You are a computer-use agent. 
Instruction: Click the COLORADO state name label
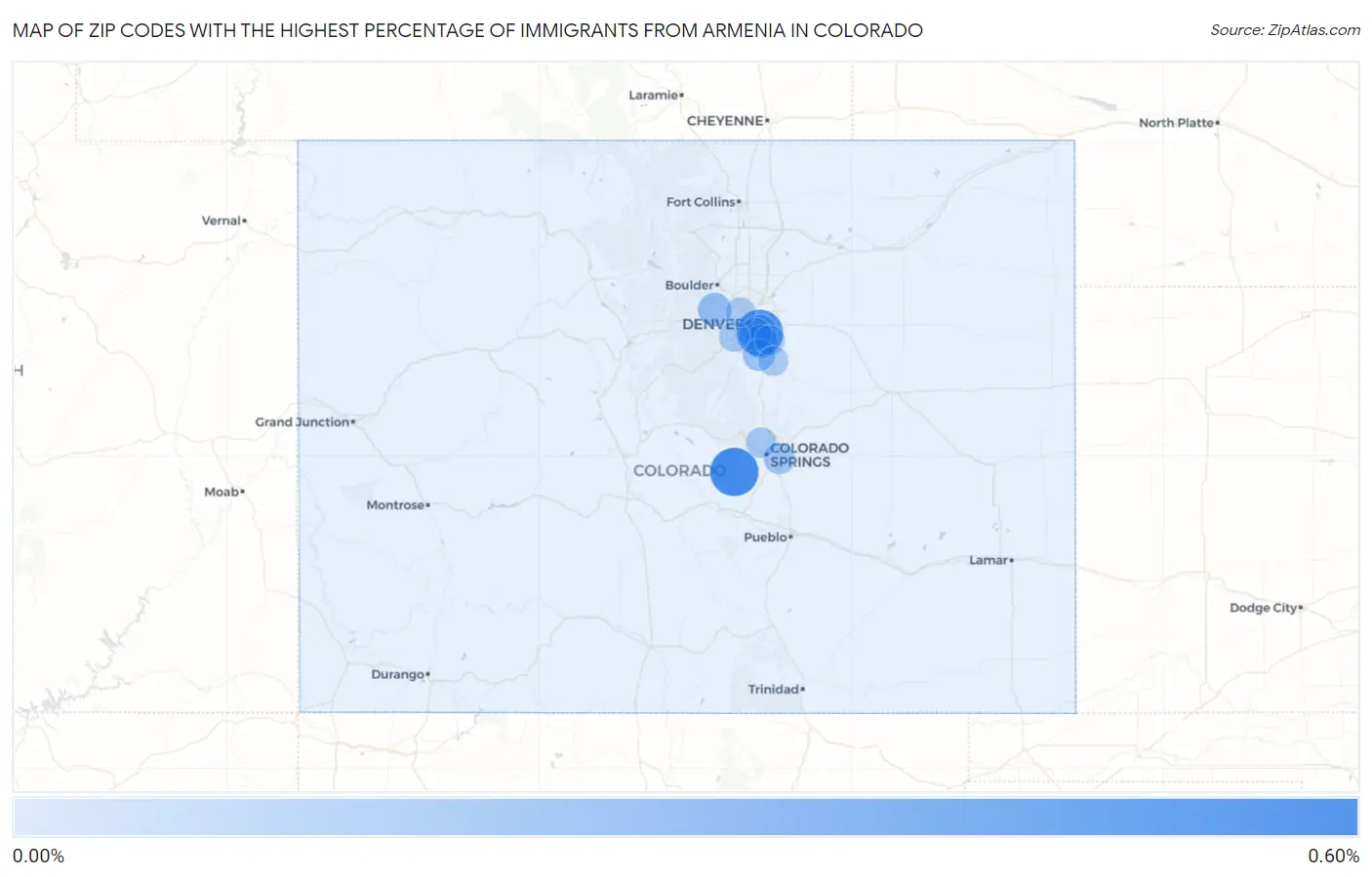[x=678, y=470]
